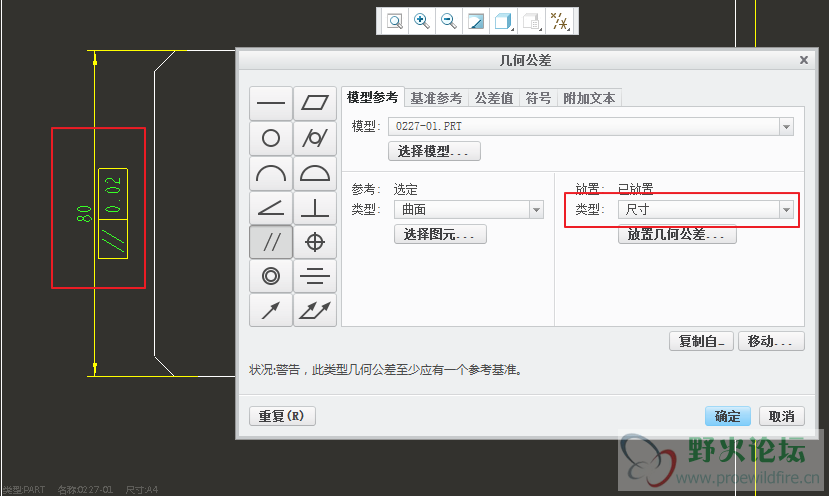
Task: Click the repaint screen icon
Action: [476, 21]
